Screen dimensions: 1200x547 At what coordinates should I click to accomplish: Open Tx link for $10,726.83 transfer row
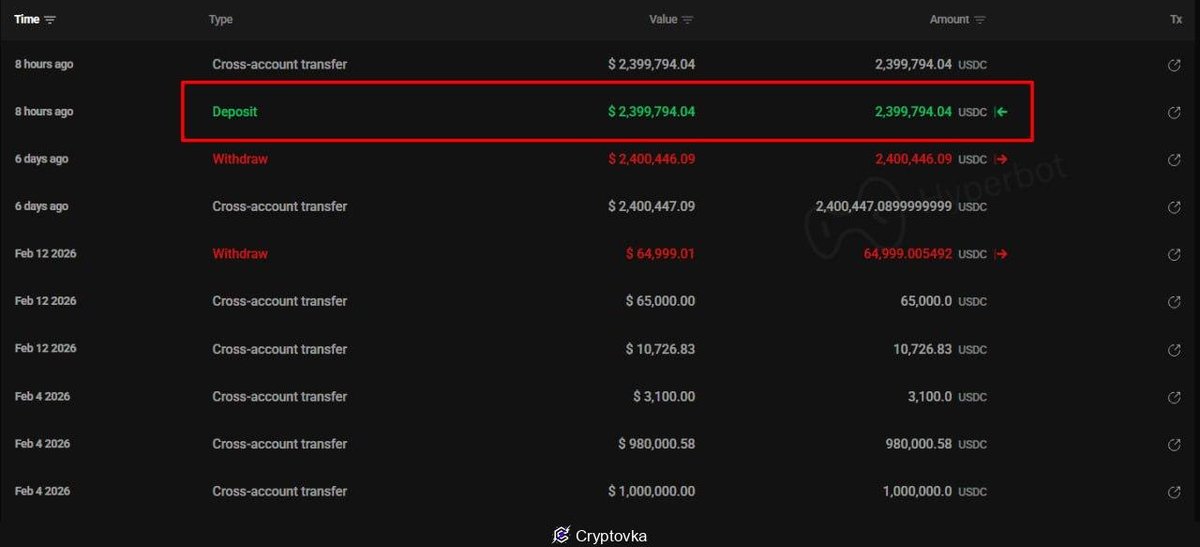click(x=1174, y=349)
